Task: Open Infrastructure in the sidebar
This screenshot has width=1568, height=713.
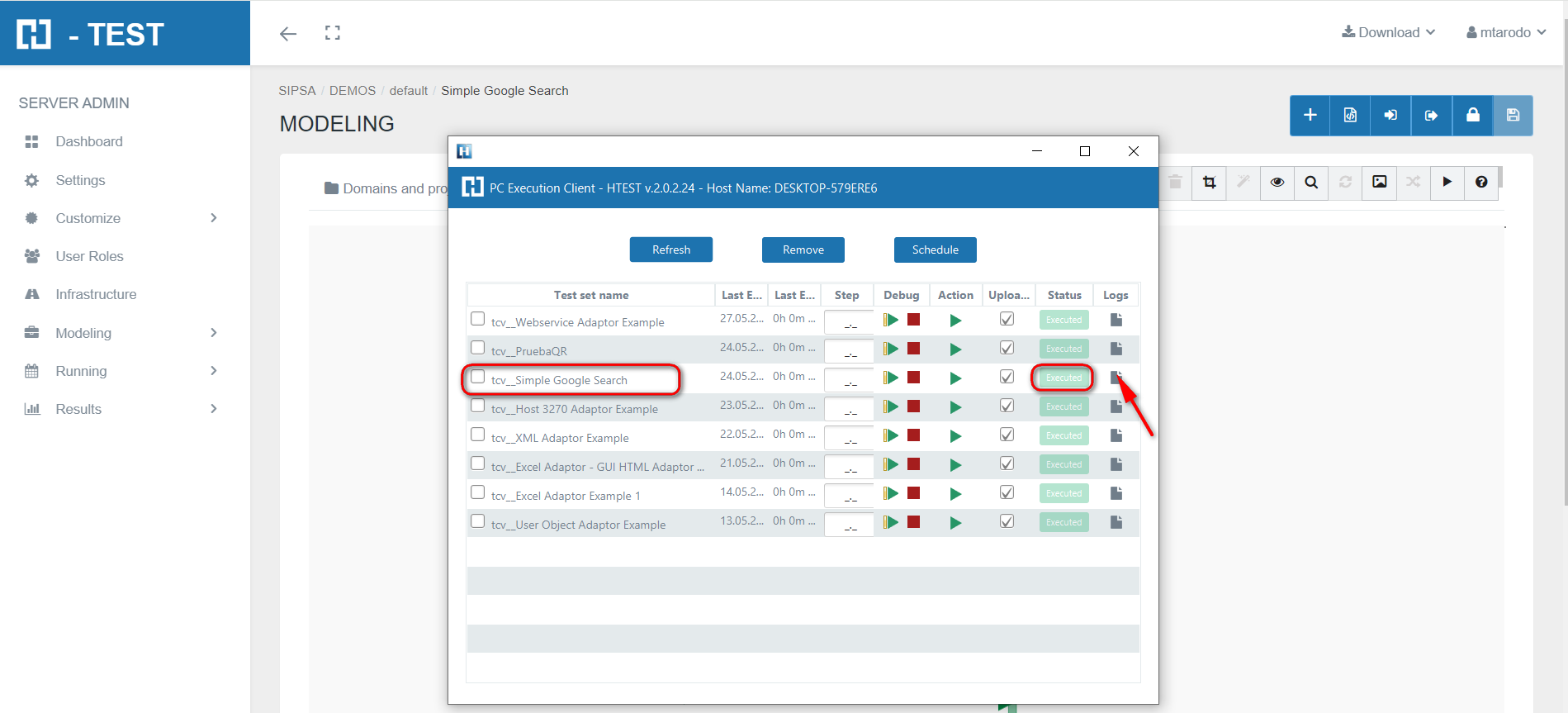Action: pyautogui.click(x=96, y=294)
